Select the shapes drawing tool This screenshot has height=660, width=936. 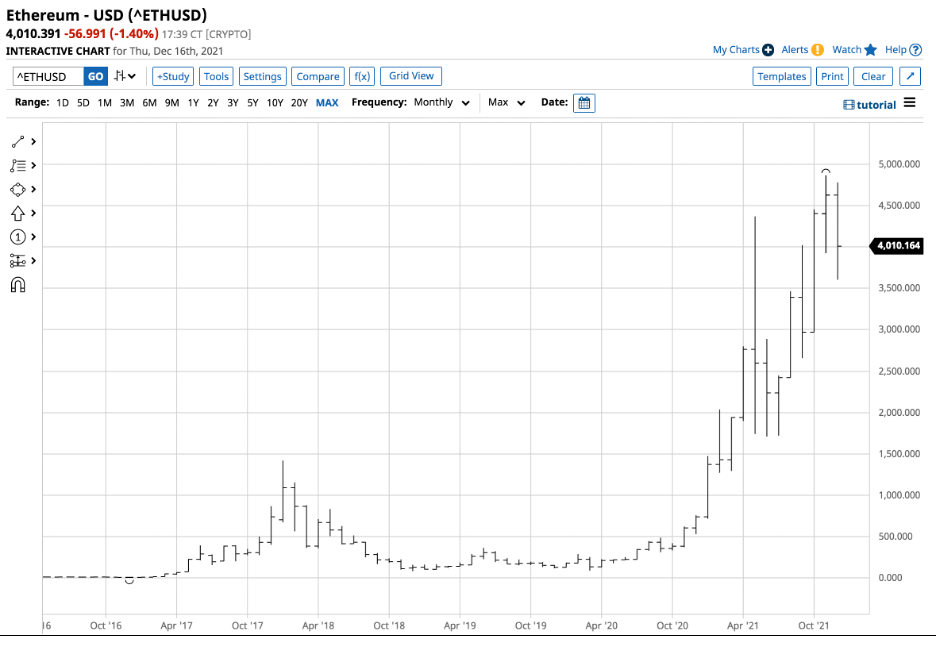point(17,190)
